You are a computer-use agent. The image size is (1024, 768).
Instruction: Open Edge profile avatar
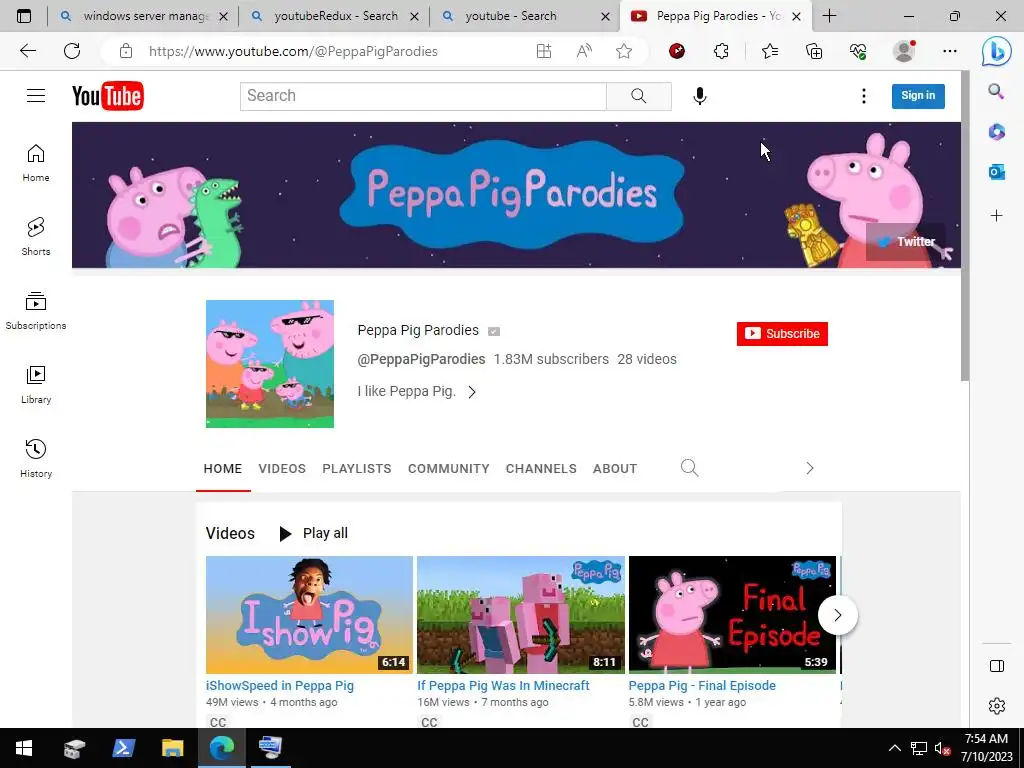(904, 51)
